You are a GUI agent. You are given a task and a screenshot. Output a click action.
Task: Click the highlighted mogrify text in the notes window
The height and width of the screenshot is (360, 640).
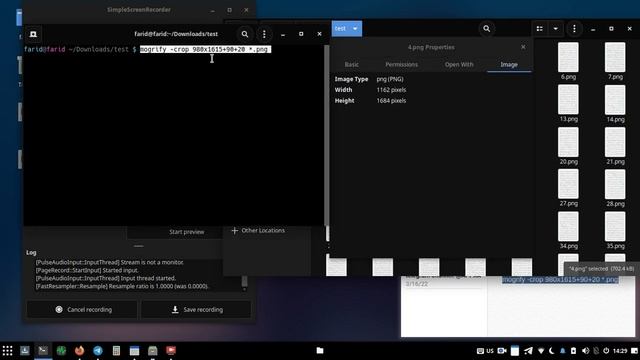pos(560,280)
